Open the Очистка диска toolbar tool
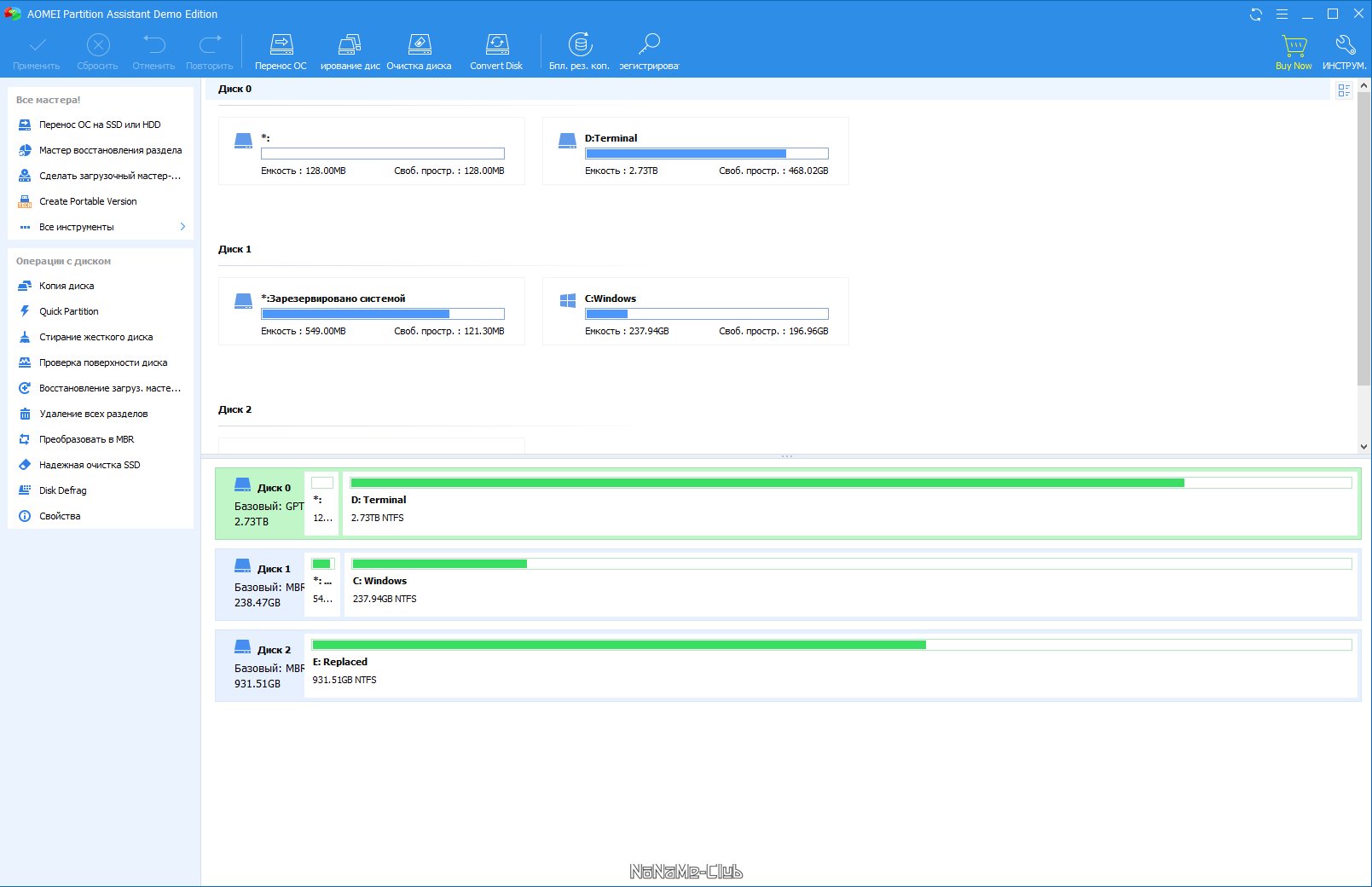1372x887 pixels. point(419,44)
